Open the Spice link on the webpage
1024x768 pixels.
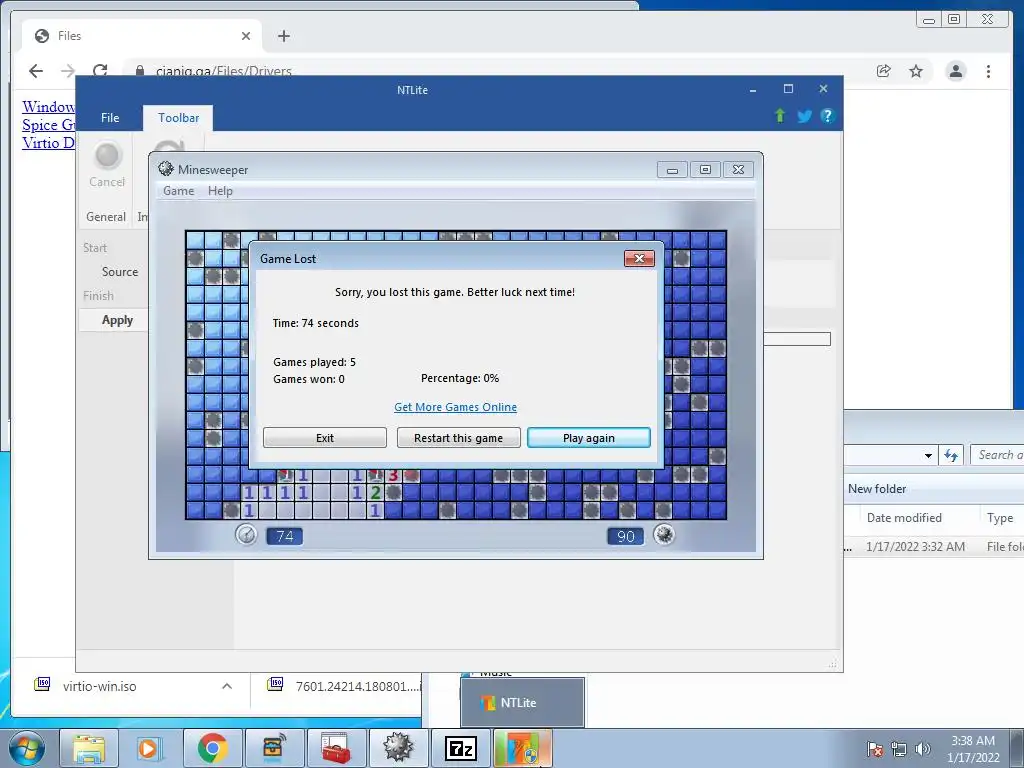[48, 125]
